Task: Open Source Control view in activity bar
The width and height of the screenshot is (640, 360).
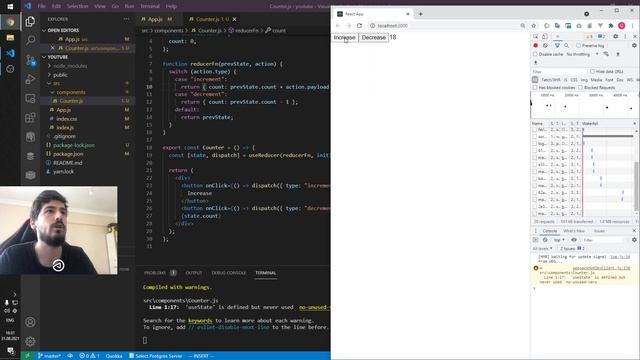Action: [30, 60]
